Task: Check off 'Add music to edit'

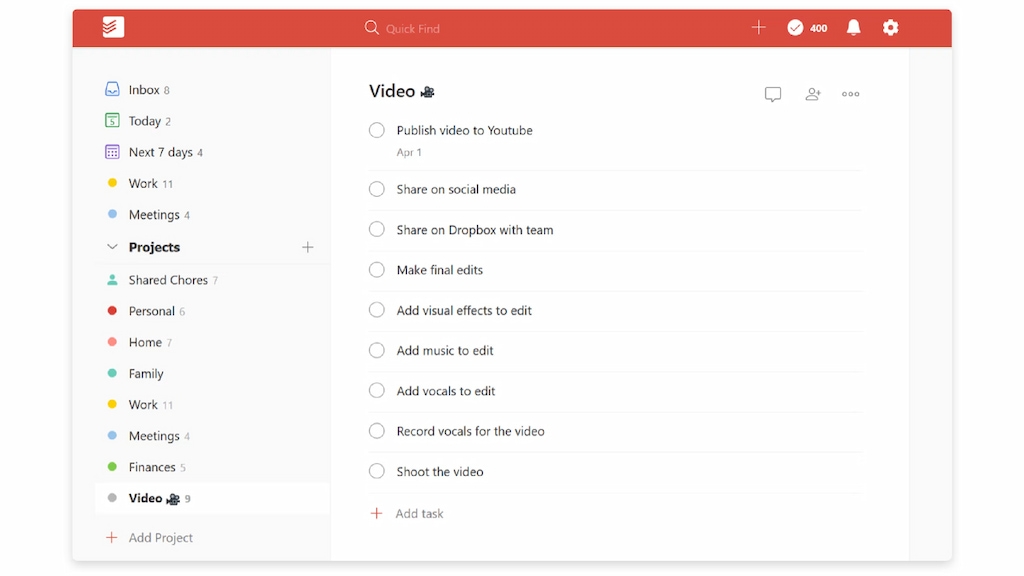Action: (377, 350)
